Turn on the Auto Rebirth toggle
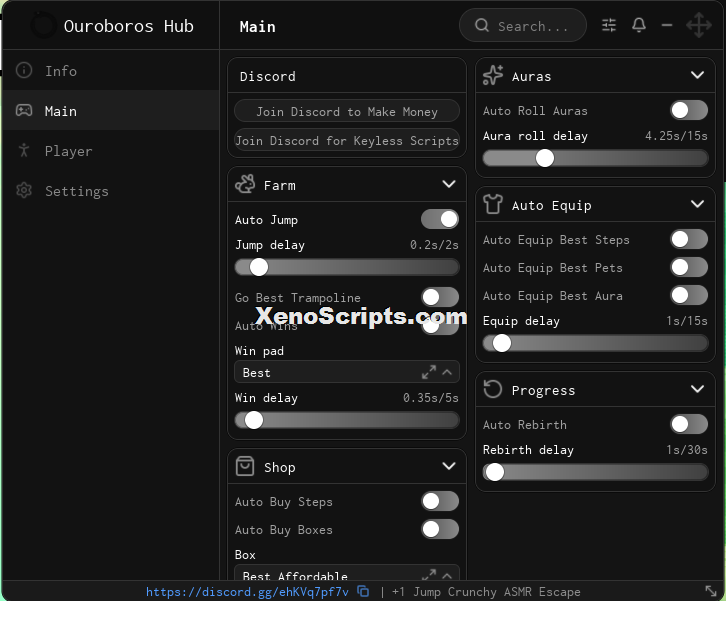726x631 pixels. click(688, 424)
